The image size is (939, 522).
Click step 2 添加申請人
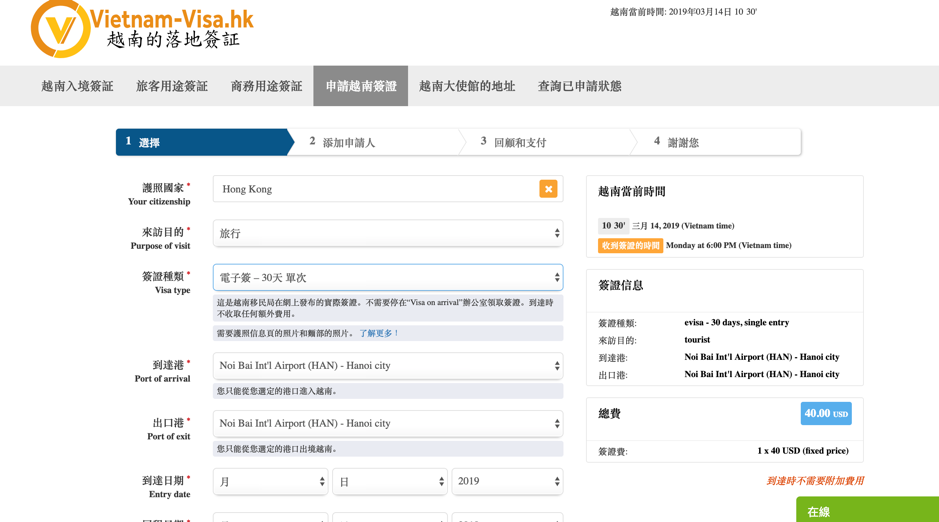pyautogui.click(x=348, y=142)
